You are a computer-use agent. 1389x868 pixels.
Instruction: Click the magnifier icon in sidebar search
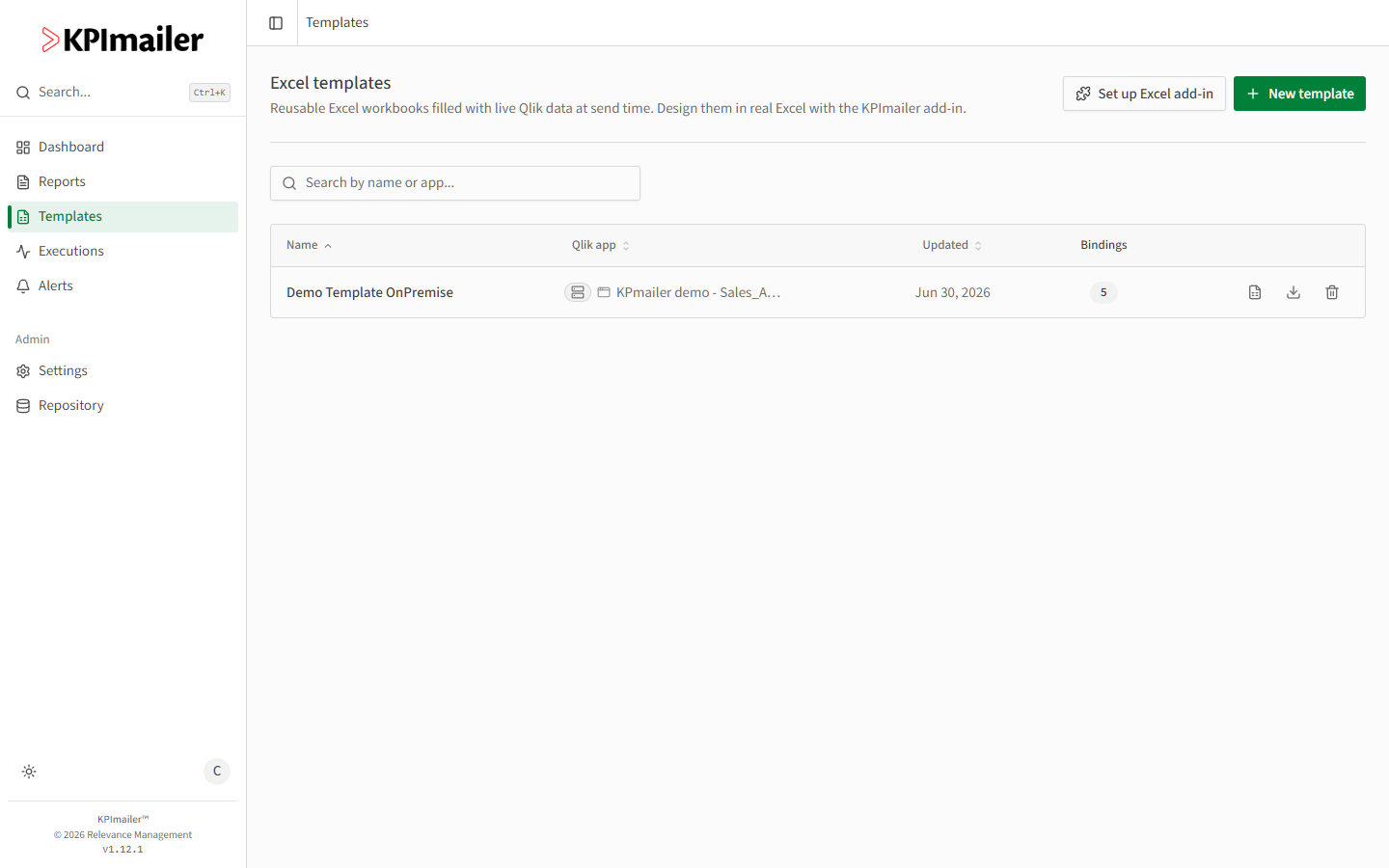click(x=23, y=93)
